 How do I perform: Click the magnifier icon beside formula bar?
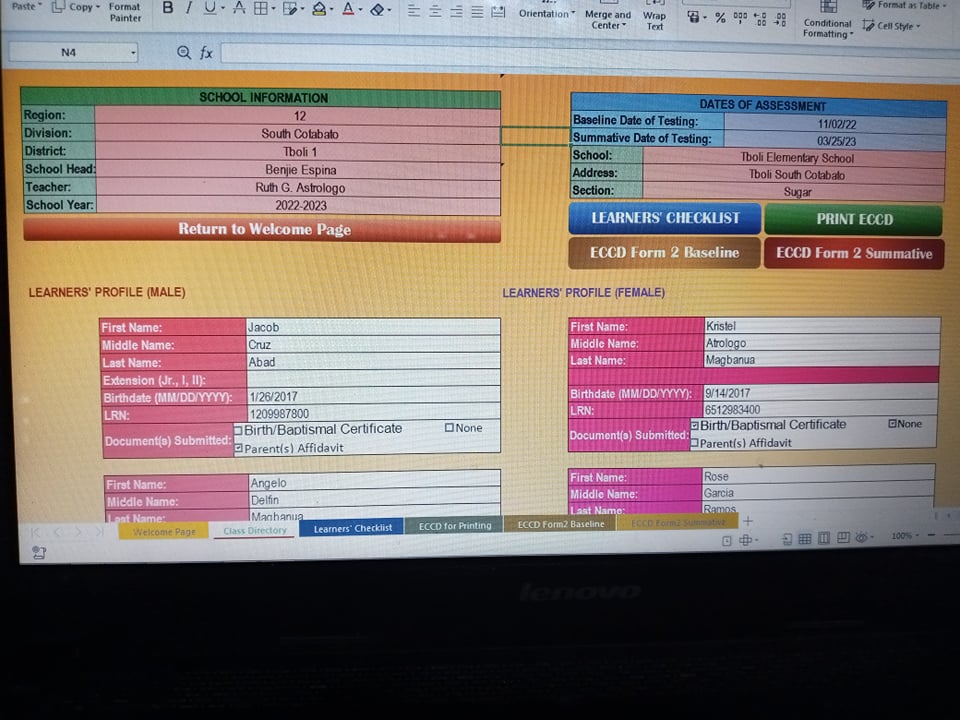point(183,53)
